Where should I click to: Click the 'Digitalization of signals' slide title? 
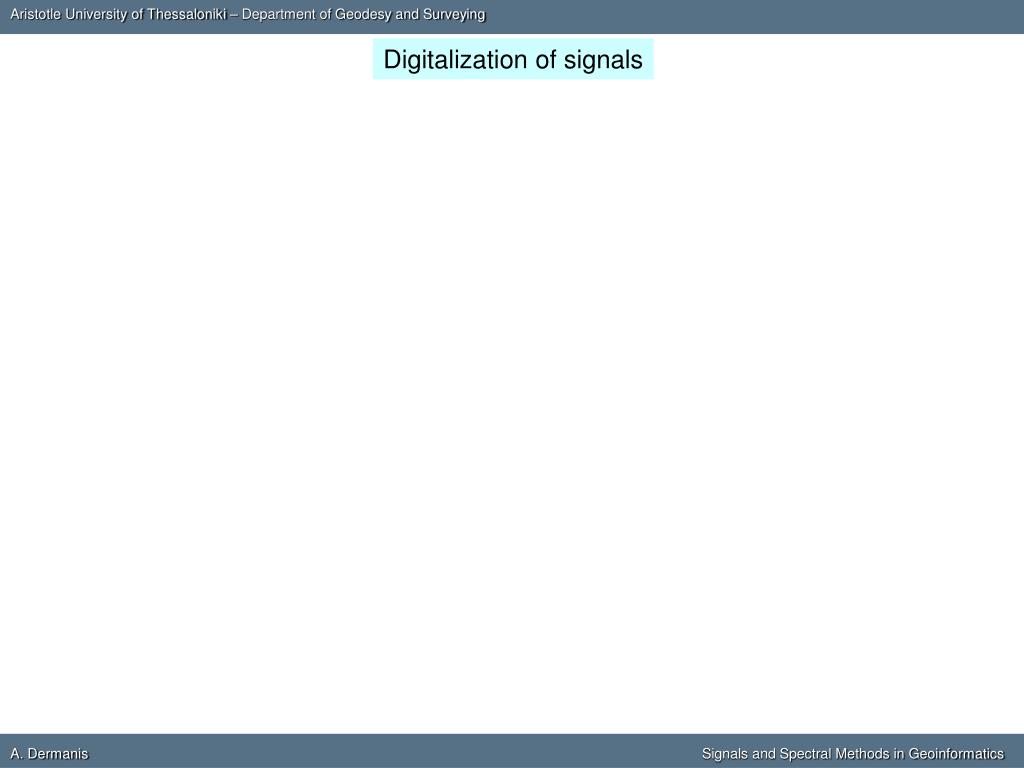pos(513,59)
